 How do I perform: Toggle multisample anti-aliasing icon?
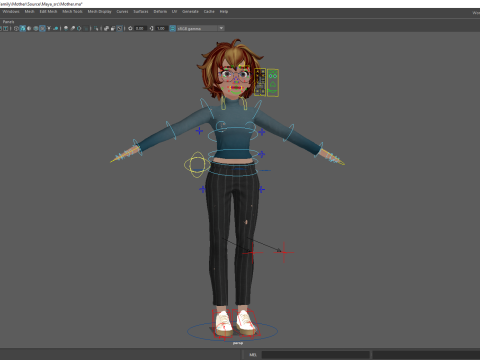[79, 28]
